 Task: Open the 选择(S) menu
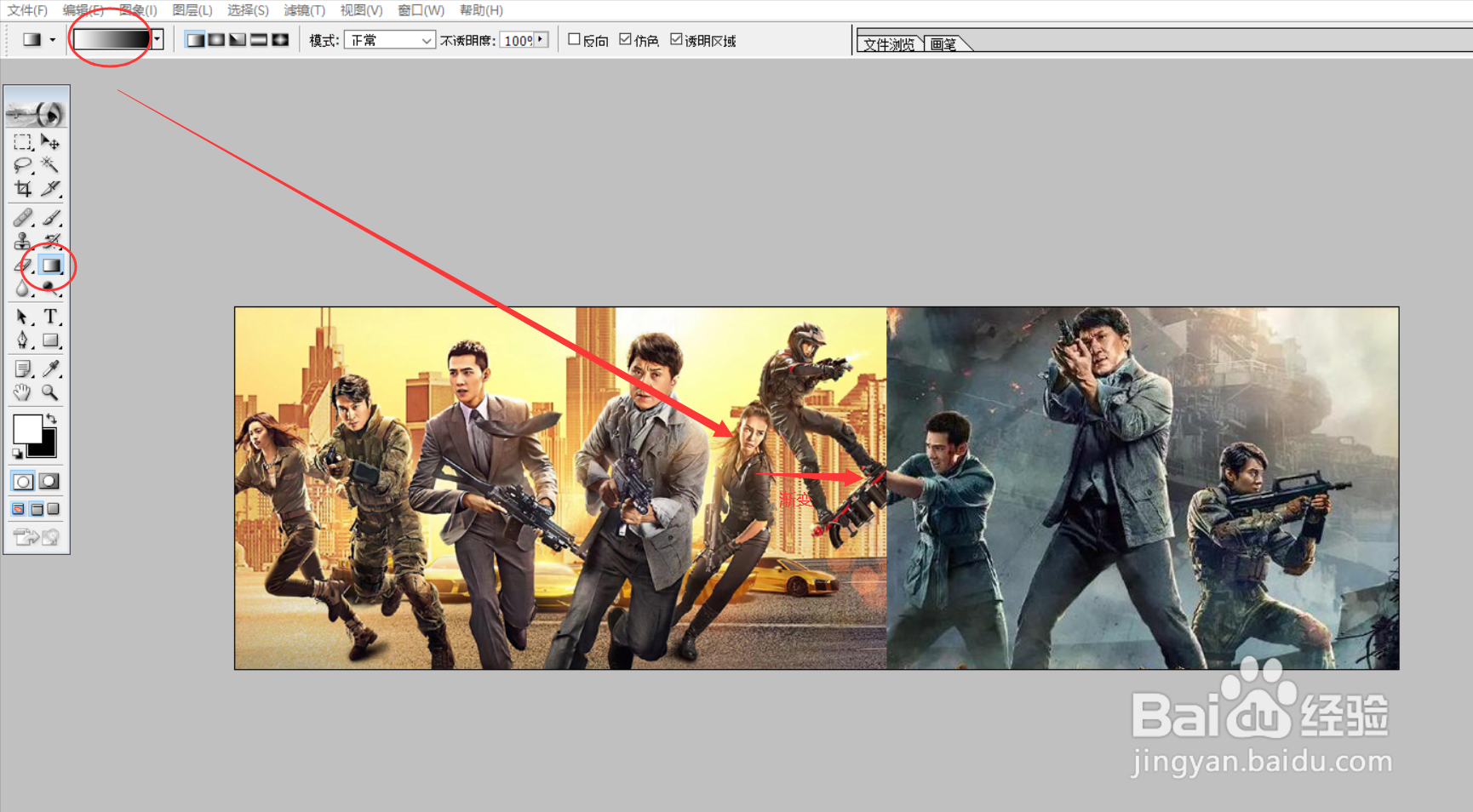[248, 10]
